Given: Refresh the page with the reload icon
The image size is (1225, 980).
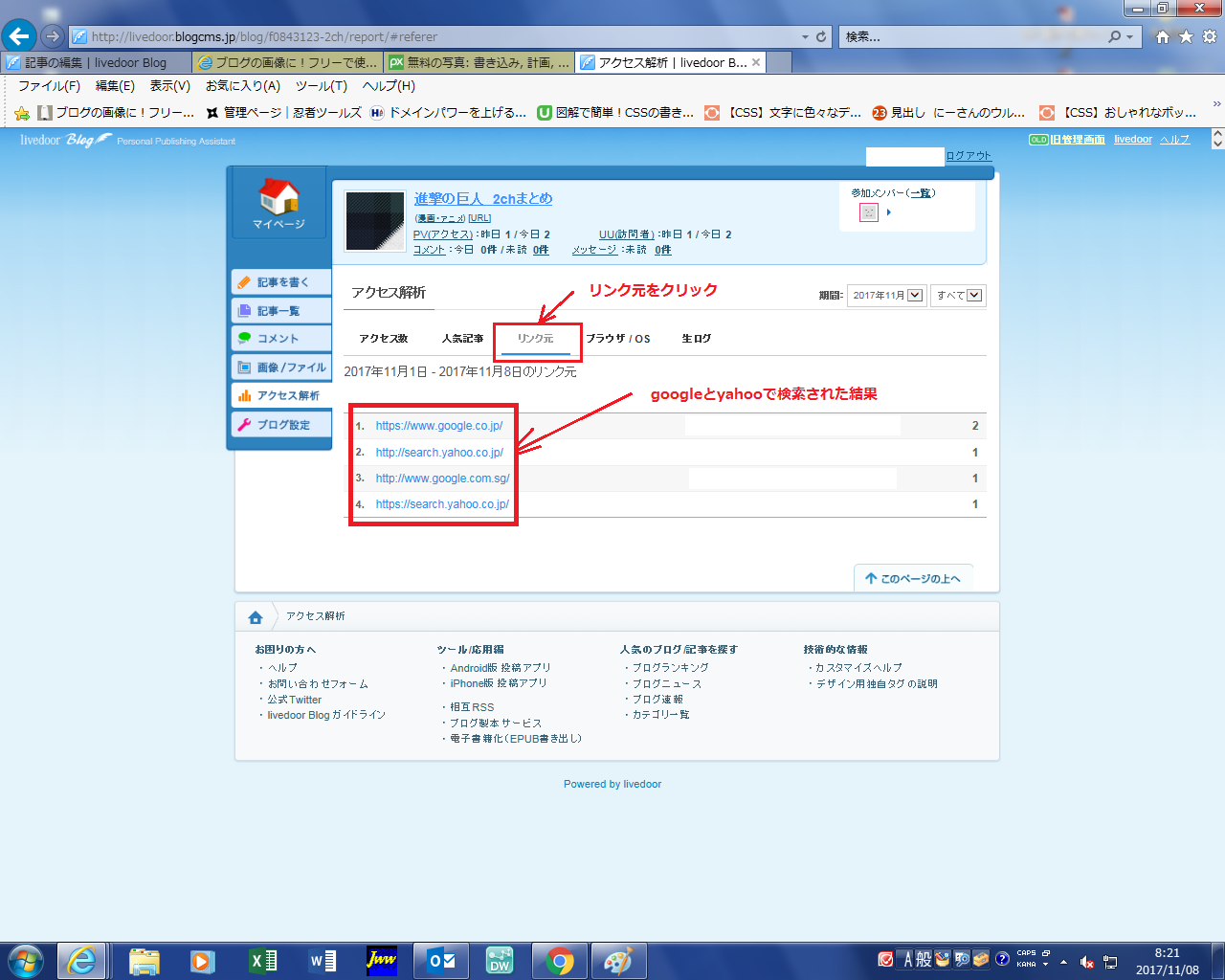Looking at the screenshot, I should tap(821, 36).
